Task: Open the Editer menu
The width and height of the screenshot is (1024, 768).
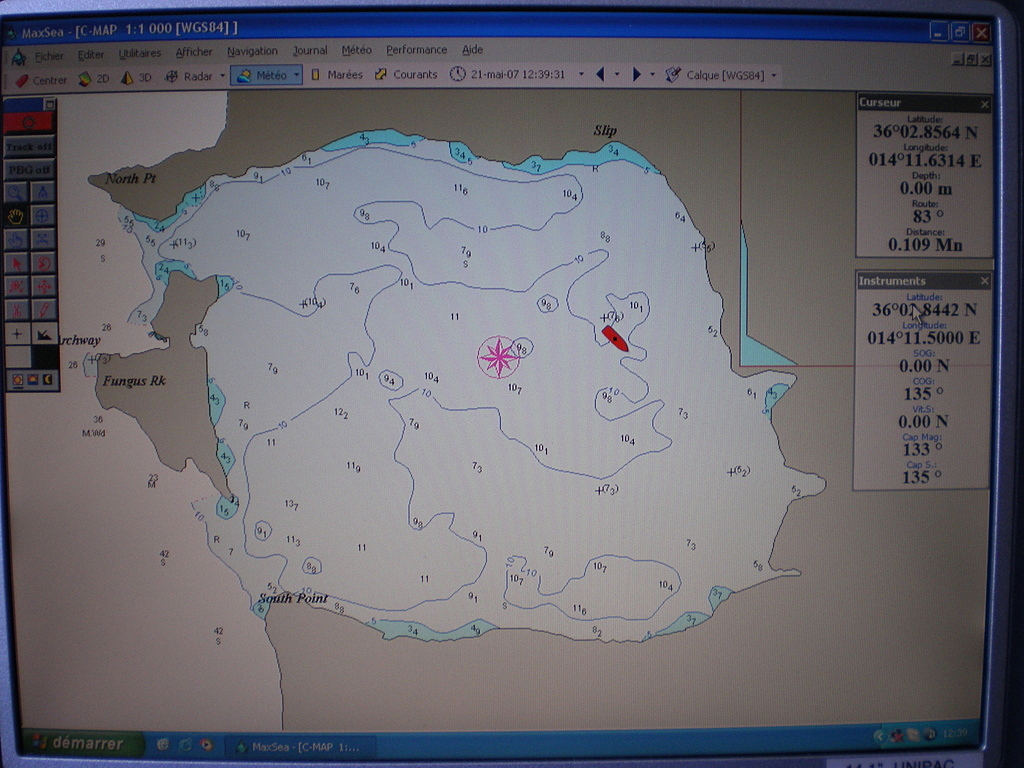Action: (91, 55)
